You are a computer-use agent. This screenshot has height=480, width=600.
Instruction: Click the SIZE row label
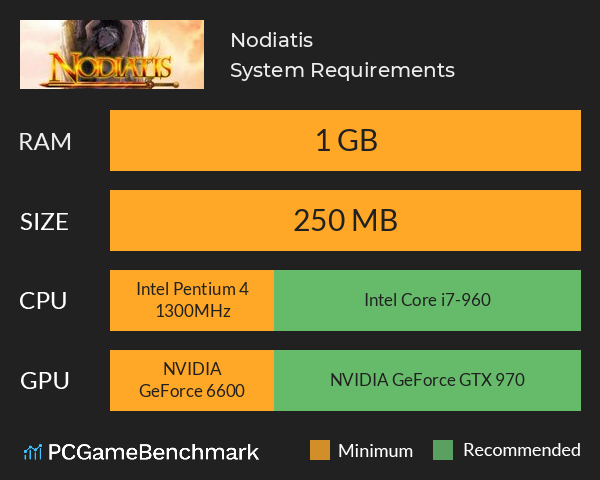pyautogui.click(x=44, y=222)
